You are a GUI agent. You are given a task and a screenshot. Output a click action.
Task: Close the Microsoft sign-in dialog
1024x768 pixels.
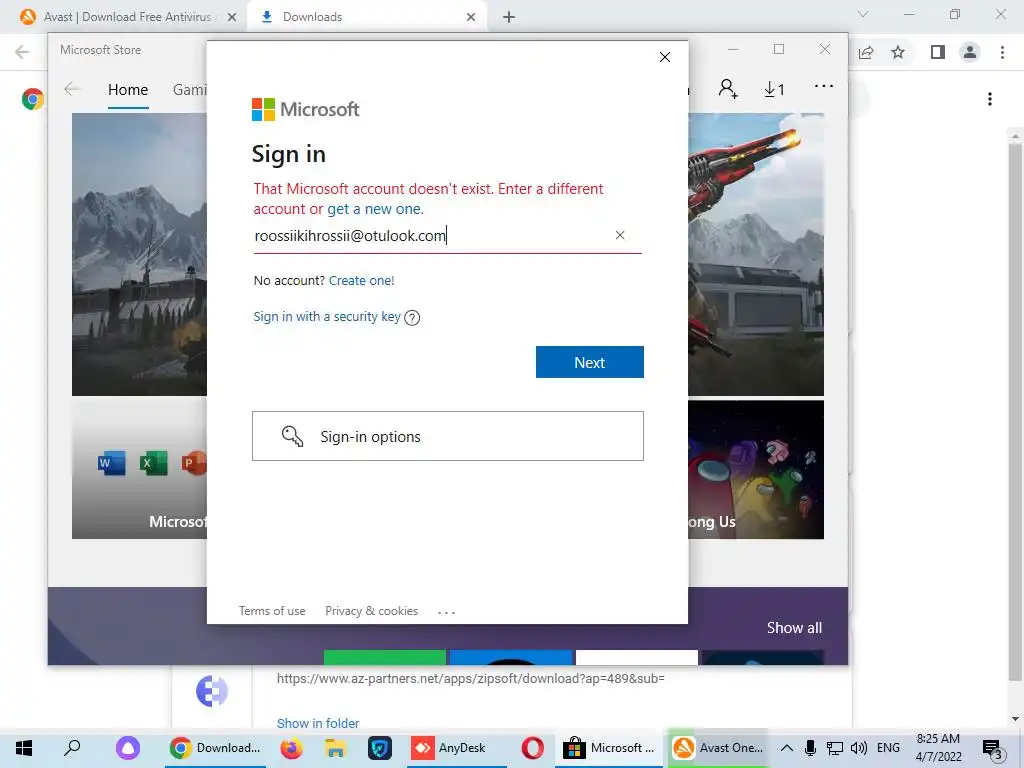tap(665, 57)
